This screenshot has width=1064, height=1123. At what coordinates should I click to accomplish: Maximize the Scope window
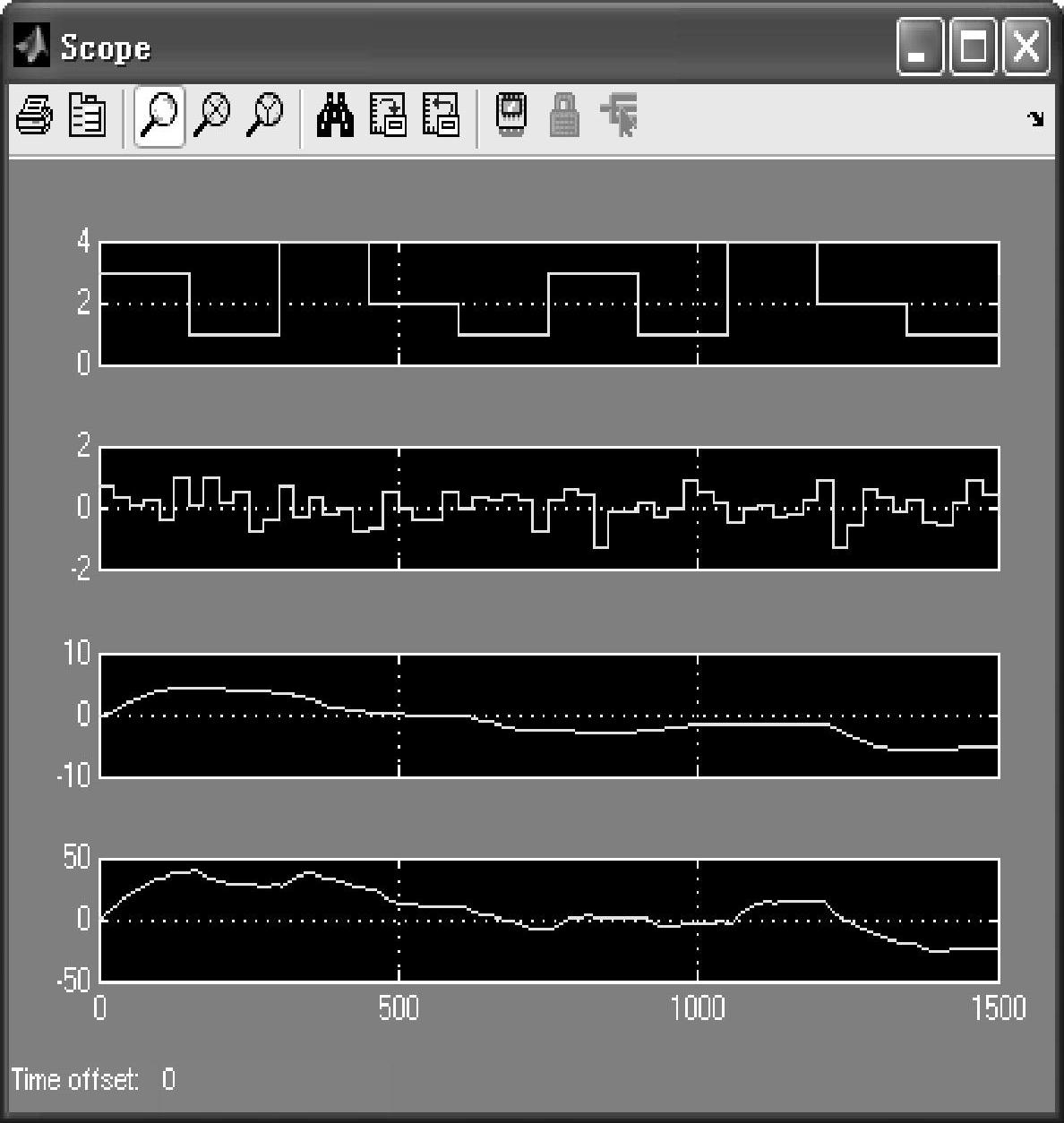click(973, 47)
